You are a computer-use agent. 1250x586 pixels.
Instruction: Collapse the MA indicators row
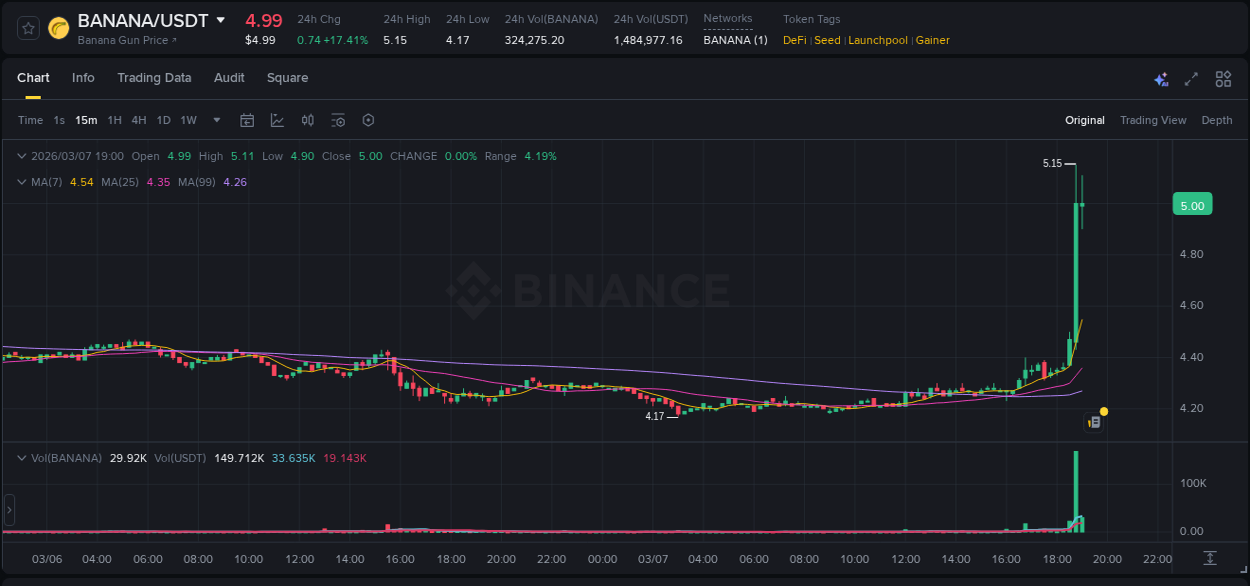pos(22,182)
